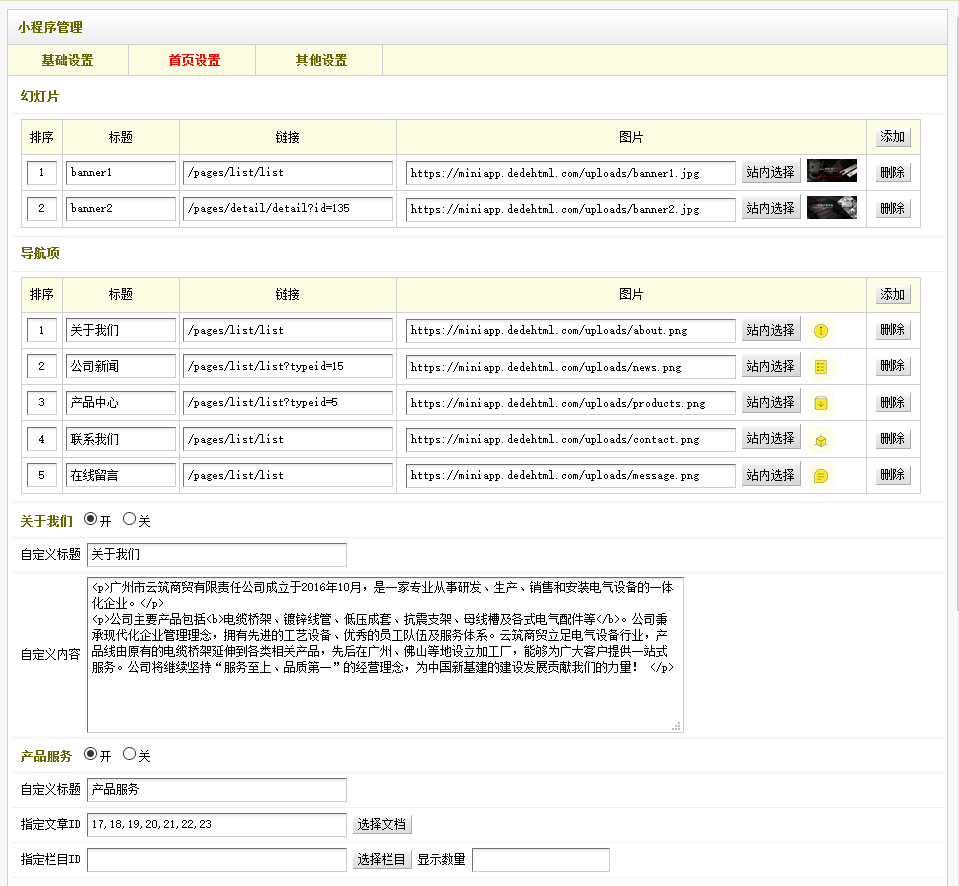Turn off the 关于我们 section with 关 radio

coord(129,519)
